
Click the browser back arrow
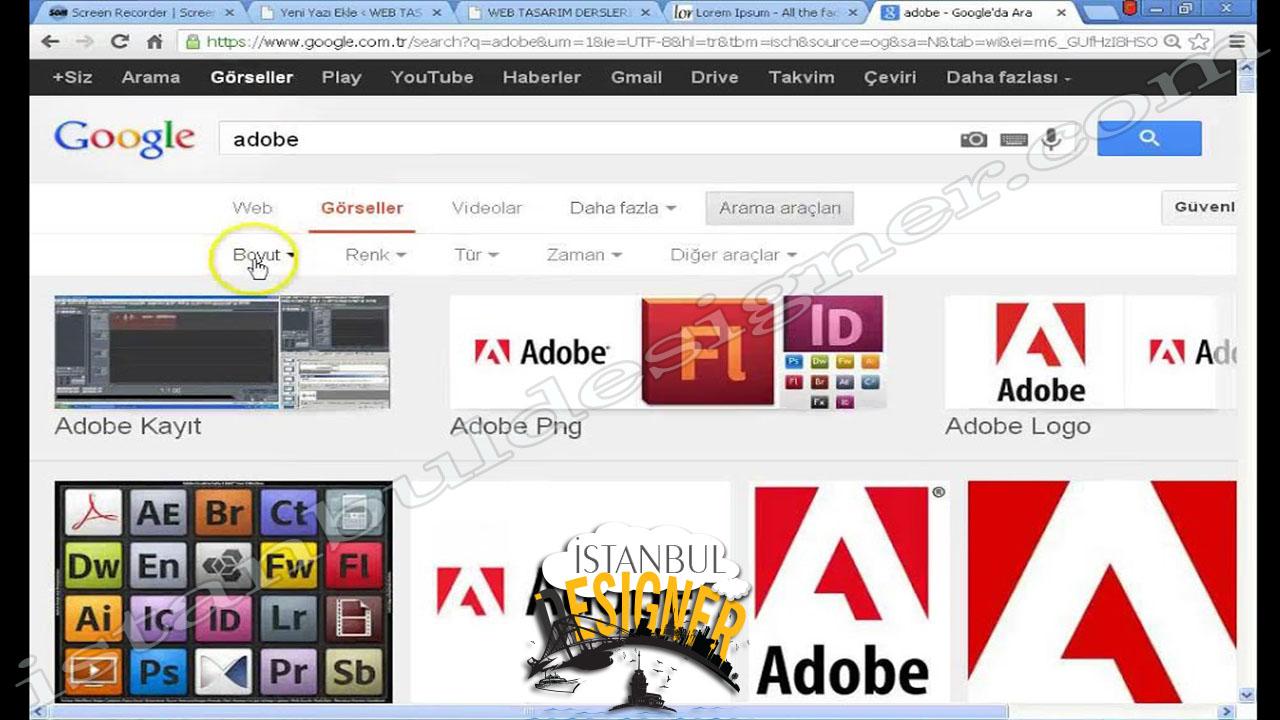click(x=50, y=42)
